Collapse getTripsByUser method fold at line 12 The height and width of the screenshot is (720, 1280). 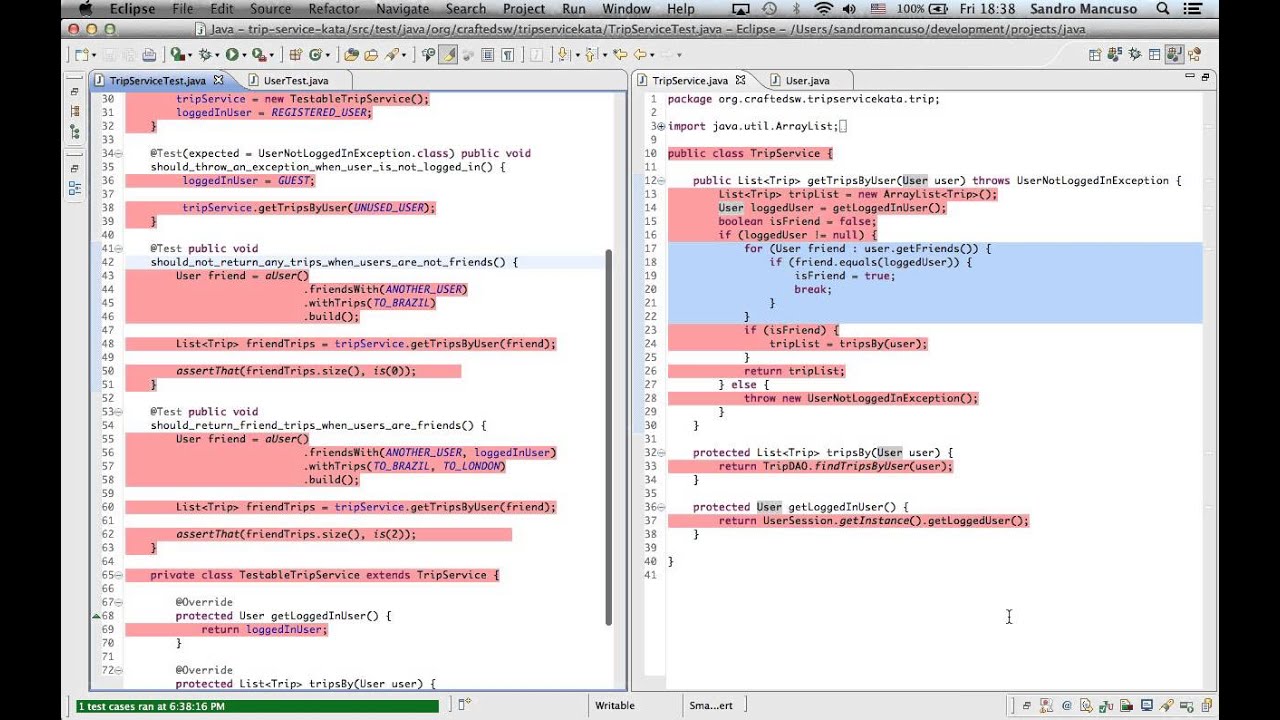(x=661, y=181)
